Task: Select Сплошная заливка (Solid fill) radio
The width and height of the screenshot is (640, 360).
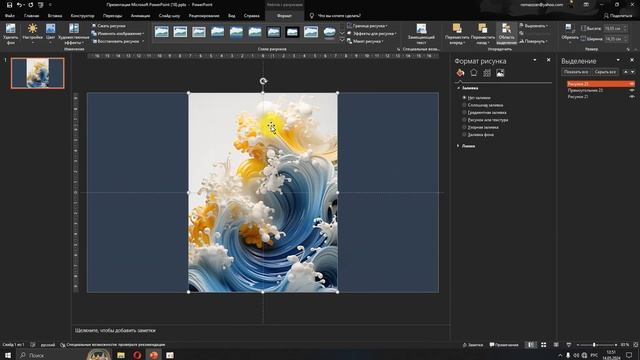Action: (x=464, y=105)
